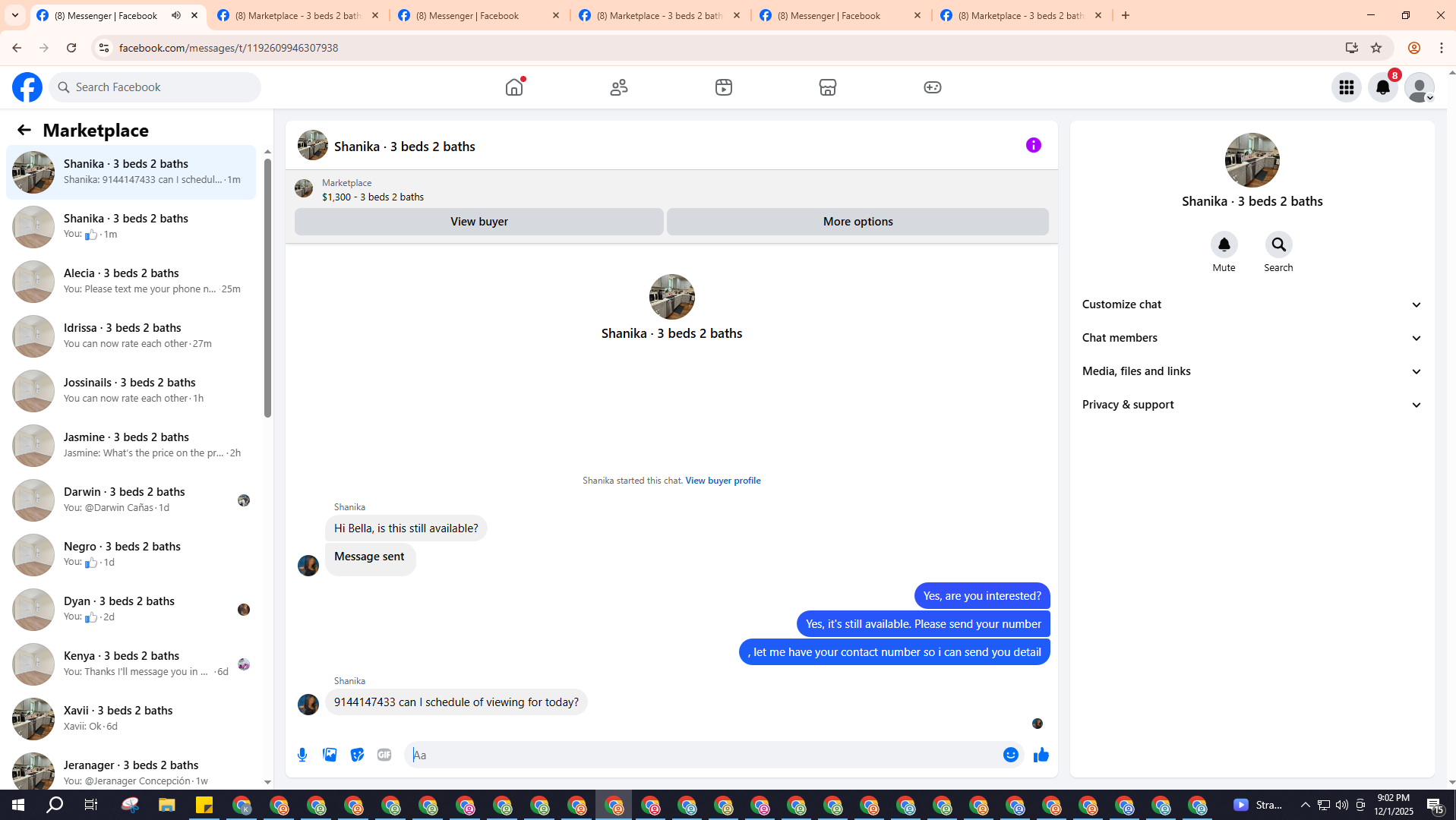Screen dimensions: 1456x820
Task: Click the large listing thumbnail in the right panel
Action: click(x=1252, y=160)
